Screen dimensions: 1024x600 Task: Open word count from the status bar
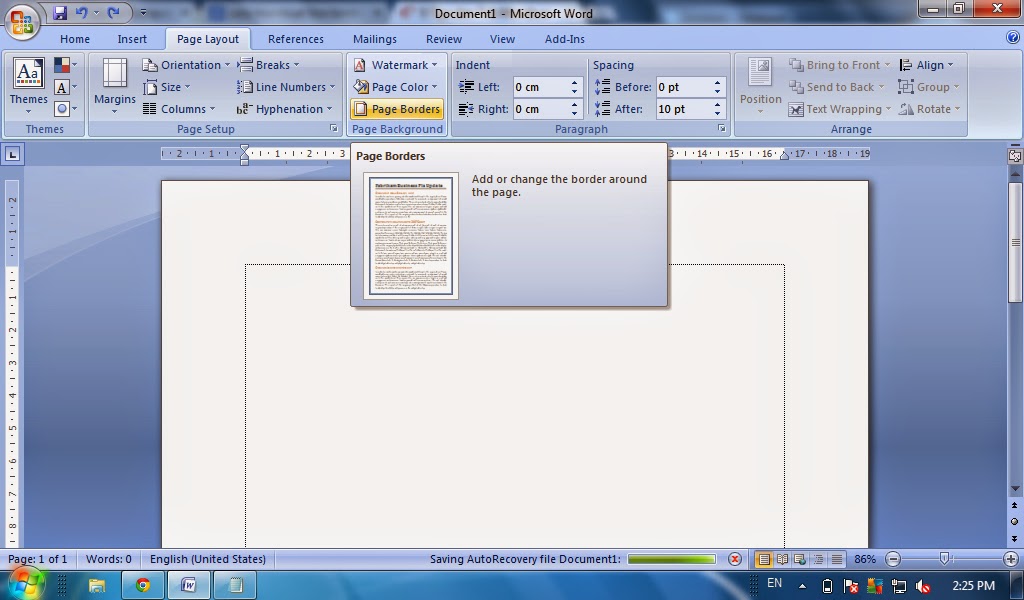(108, 559)
